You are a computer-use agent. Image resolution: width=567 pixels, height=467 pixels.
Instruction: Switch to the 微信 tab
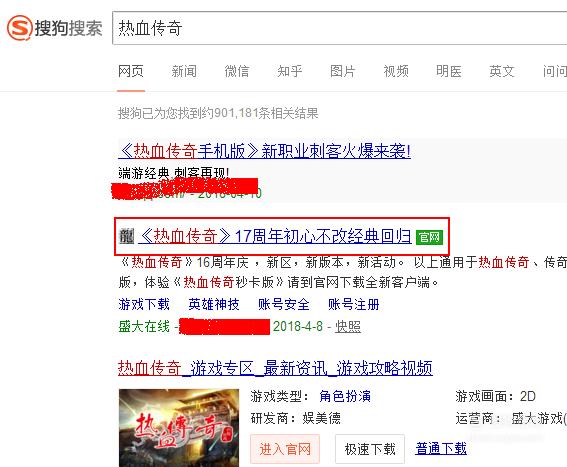(x=237, y=71)
